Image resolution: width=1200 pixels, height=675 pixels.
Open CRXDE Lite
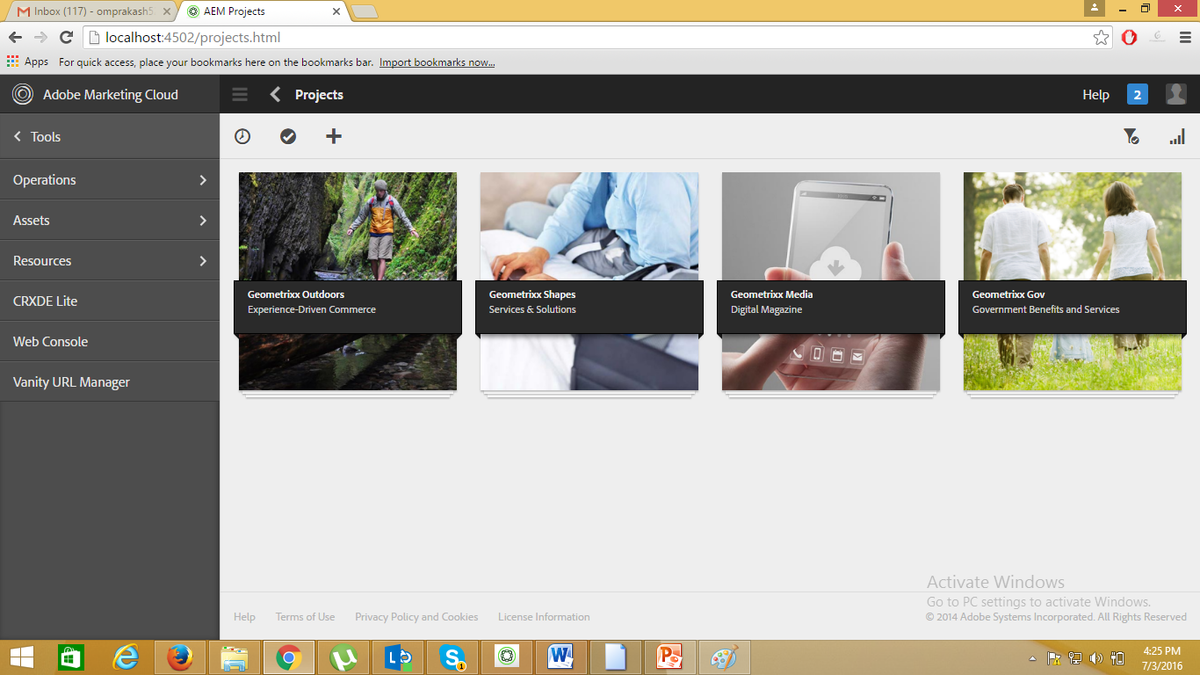click(110, 301)
